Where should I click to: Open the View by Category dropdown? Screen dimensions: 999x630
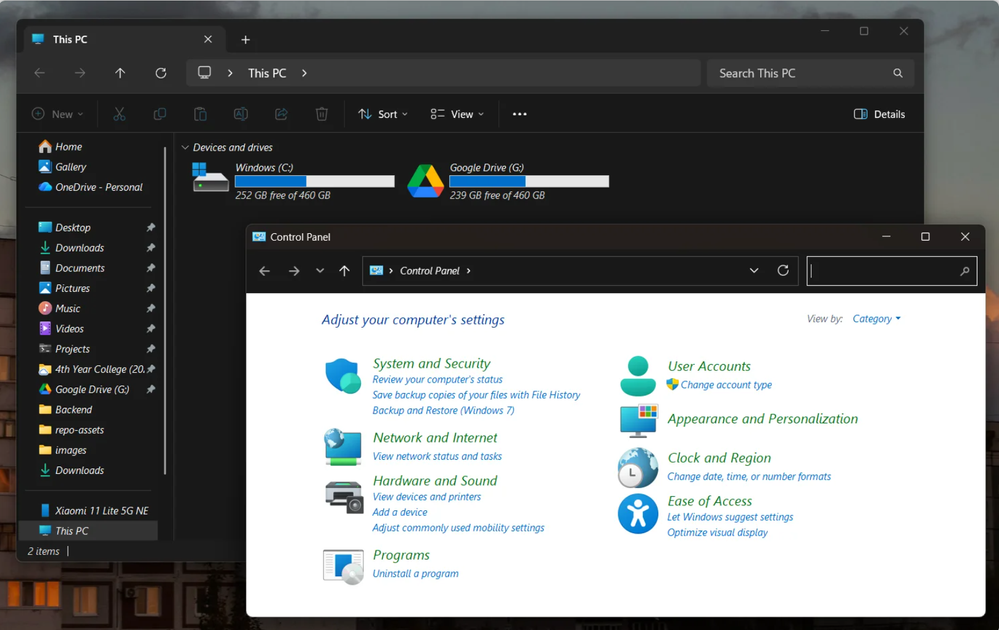point(877,319)
